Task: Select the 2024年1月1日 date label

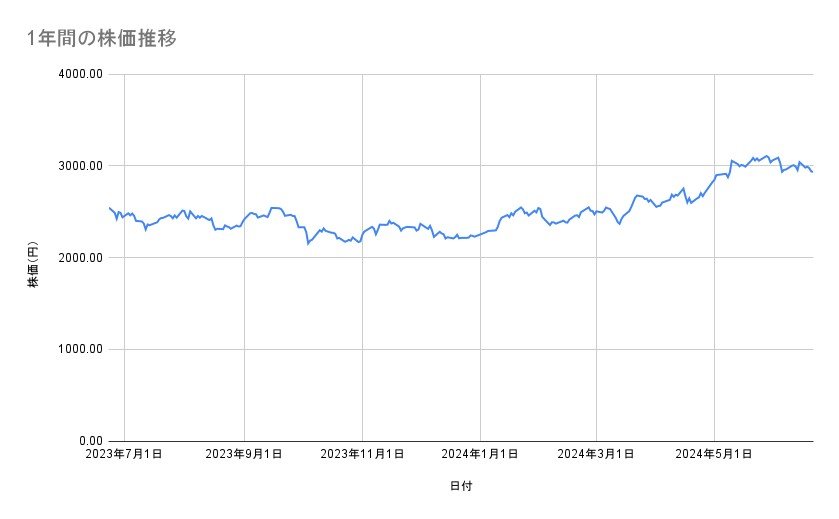Action: coord(480,455)
